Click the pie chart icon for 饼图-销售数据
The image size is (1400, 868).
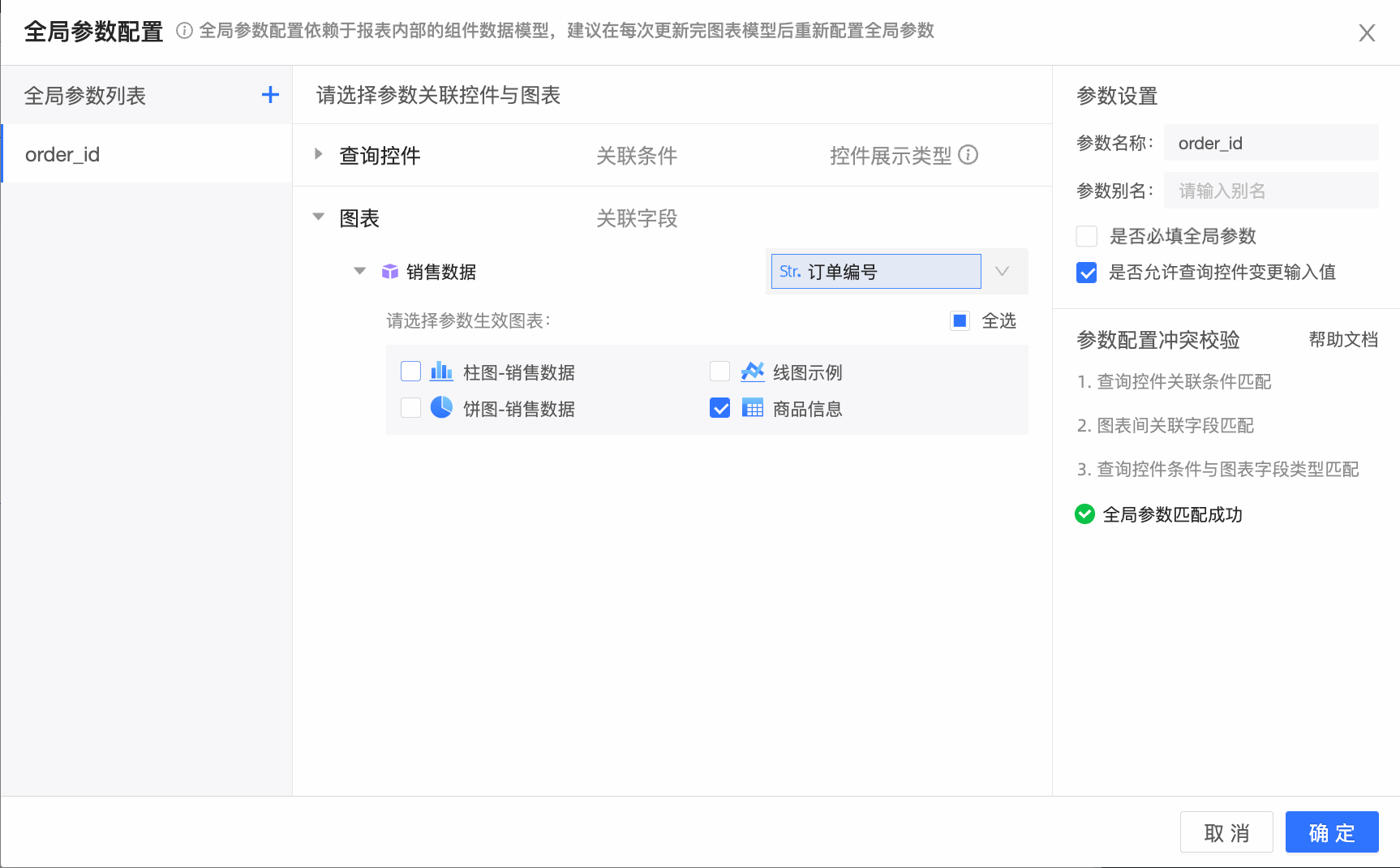tap(441, 407)
